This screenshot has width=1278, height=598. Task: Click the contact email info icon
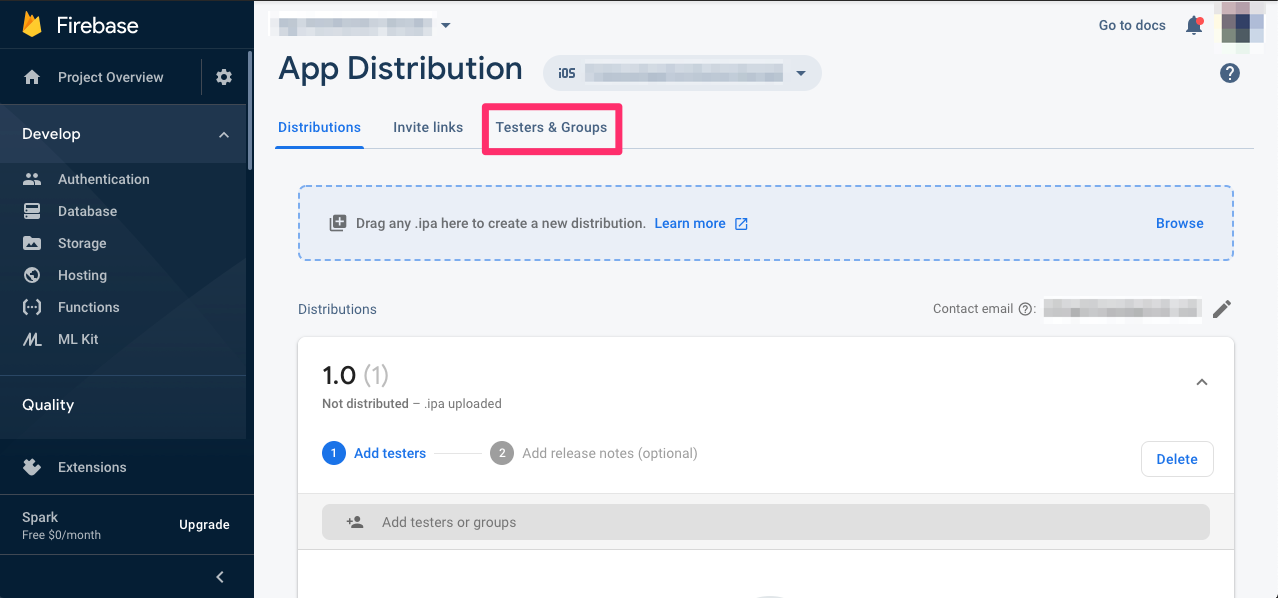[1025, 309]
